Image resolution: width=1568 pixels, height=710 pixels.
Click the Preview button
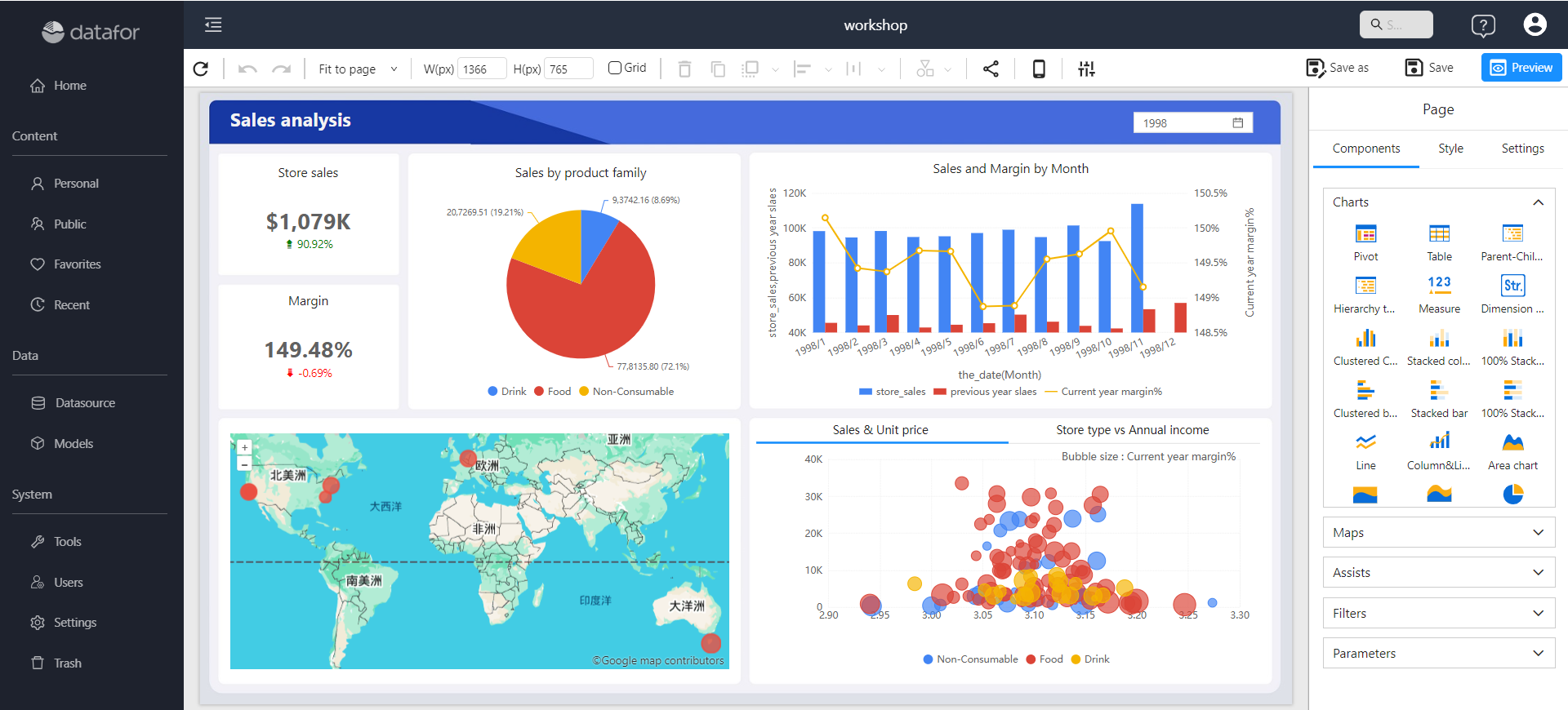[1521, 68]
